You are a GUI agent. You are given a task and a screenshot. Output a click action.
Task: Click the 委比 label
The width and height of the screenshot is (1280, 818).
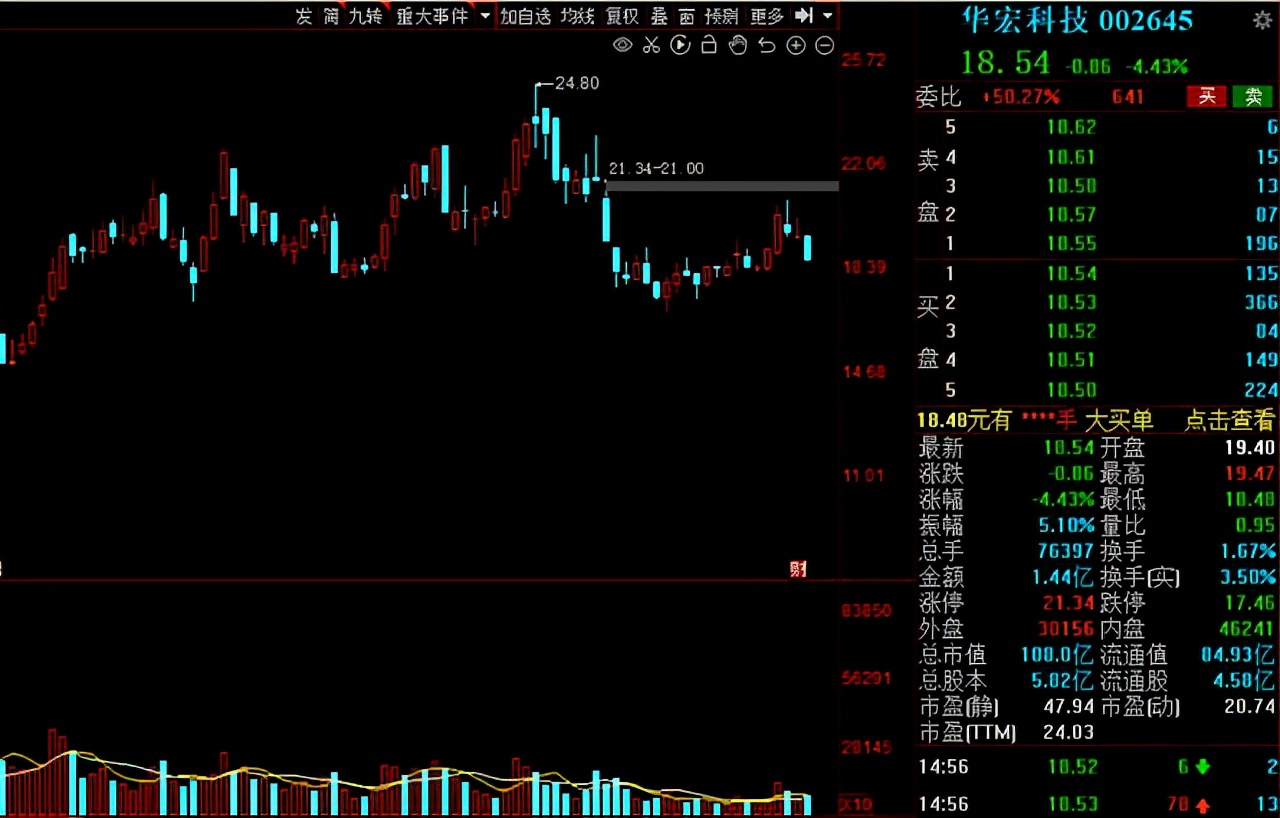[x=939, y=96]
